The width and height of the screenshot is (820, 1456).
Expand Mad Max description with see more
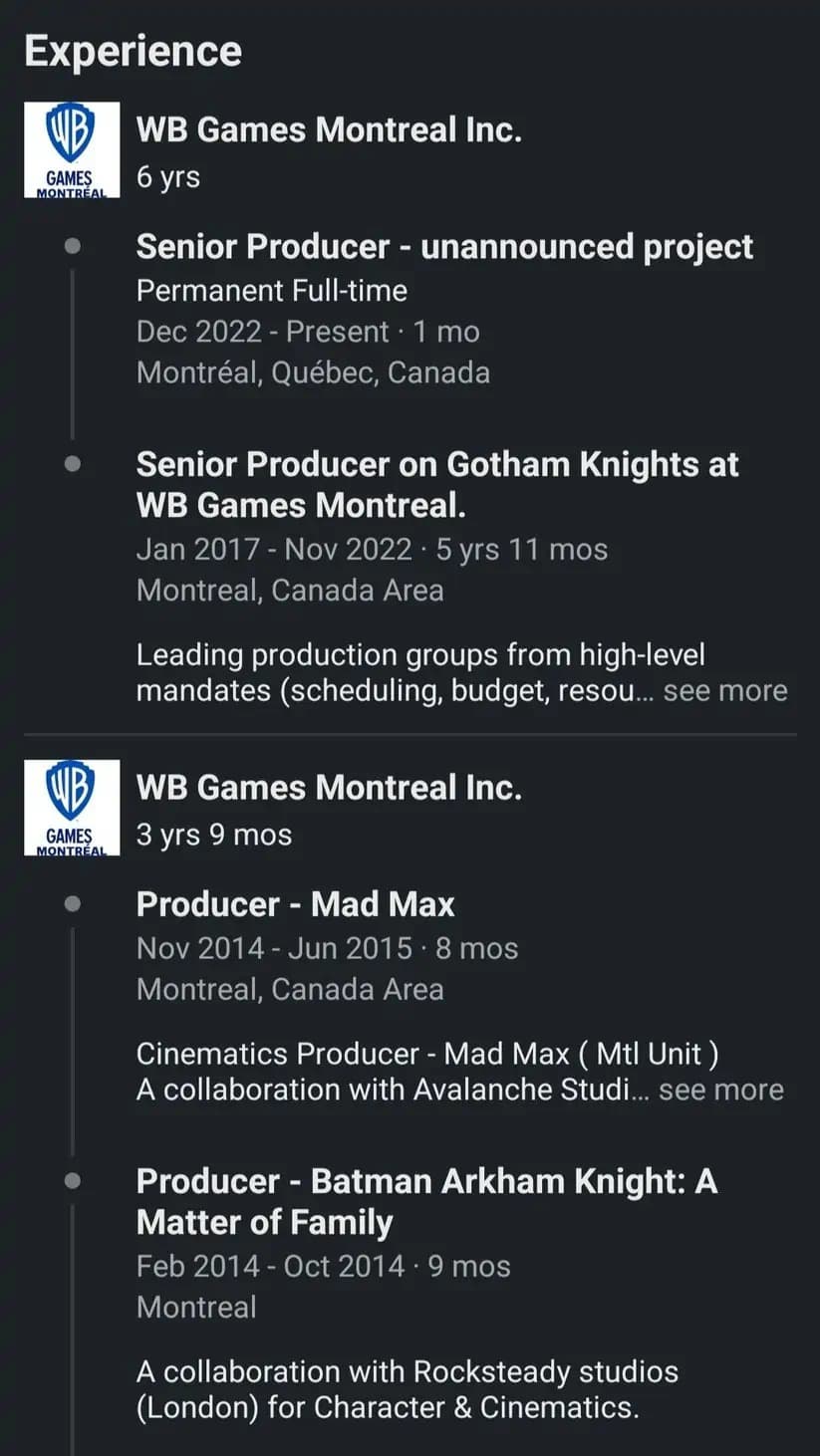720,1090
